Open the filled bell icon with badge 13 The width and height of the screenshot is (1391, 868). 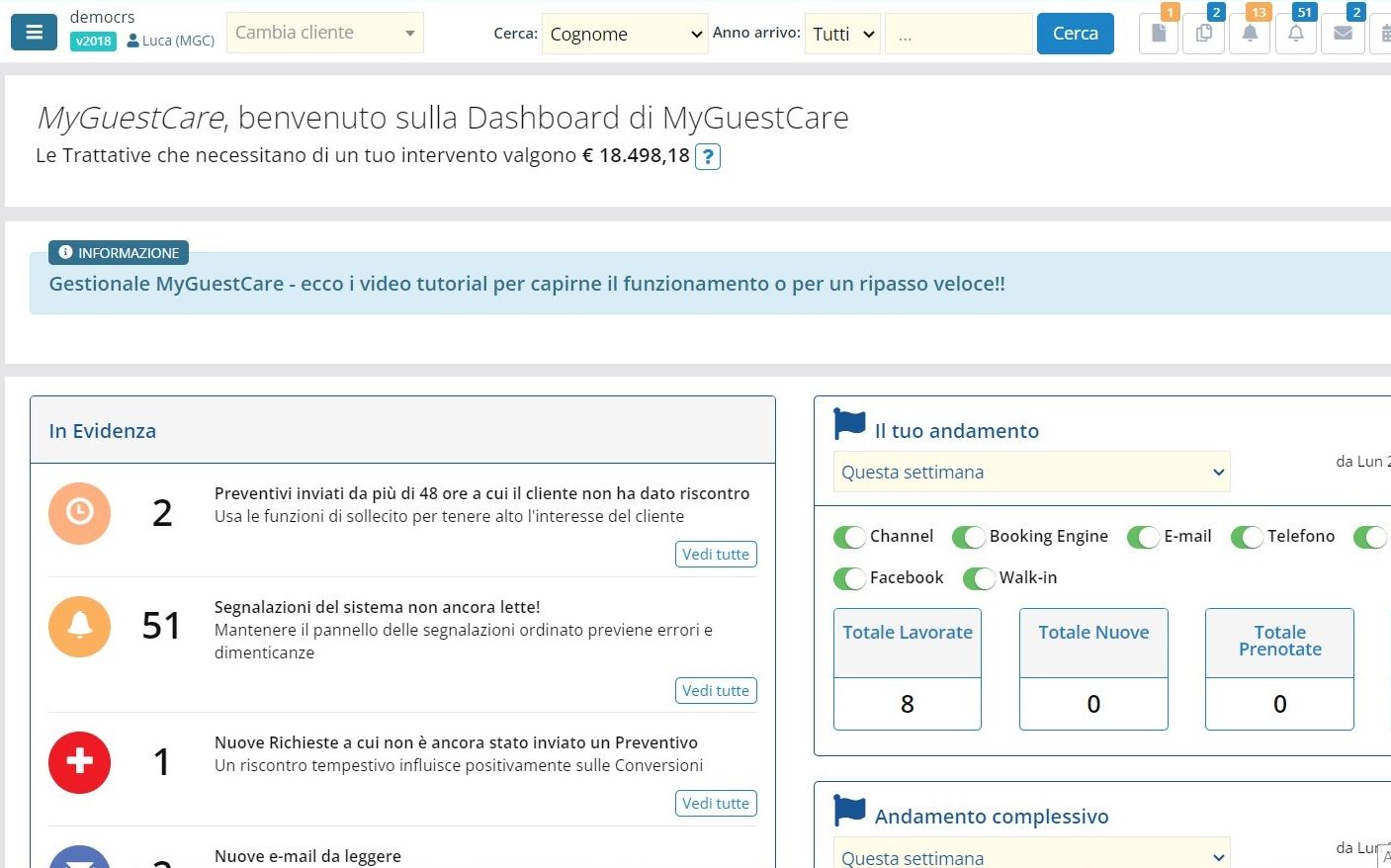click(1250, 34)
